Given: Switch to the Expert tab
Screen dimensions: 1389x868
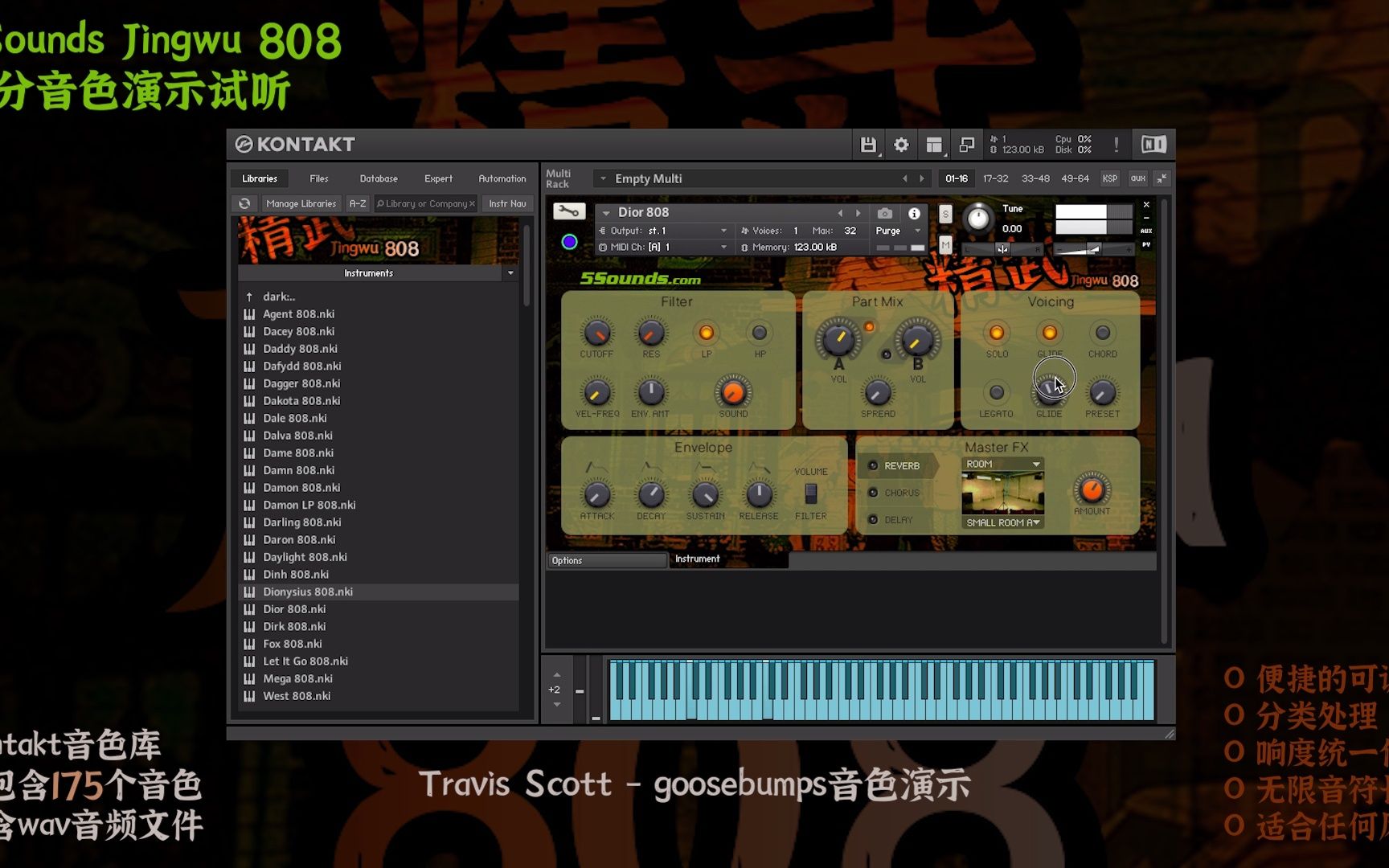Looking at the screenshot, I should tap(438, 178).
